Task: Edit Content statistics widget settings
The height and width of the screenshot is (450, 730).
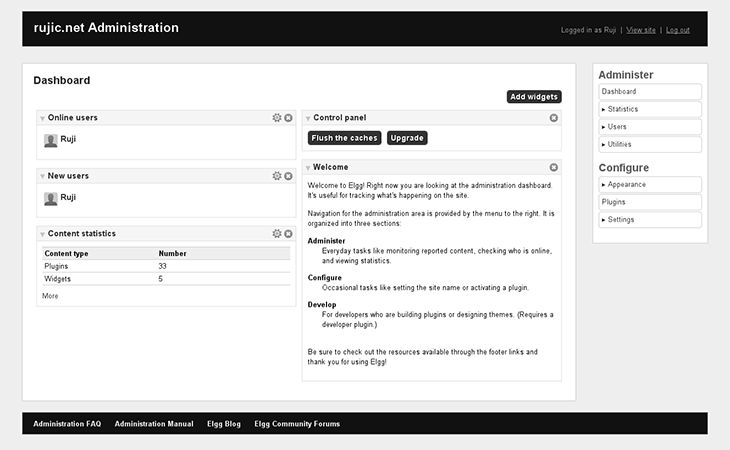Action: (277, 234)
